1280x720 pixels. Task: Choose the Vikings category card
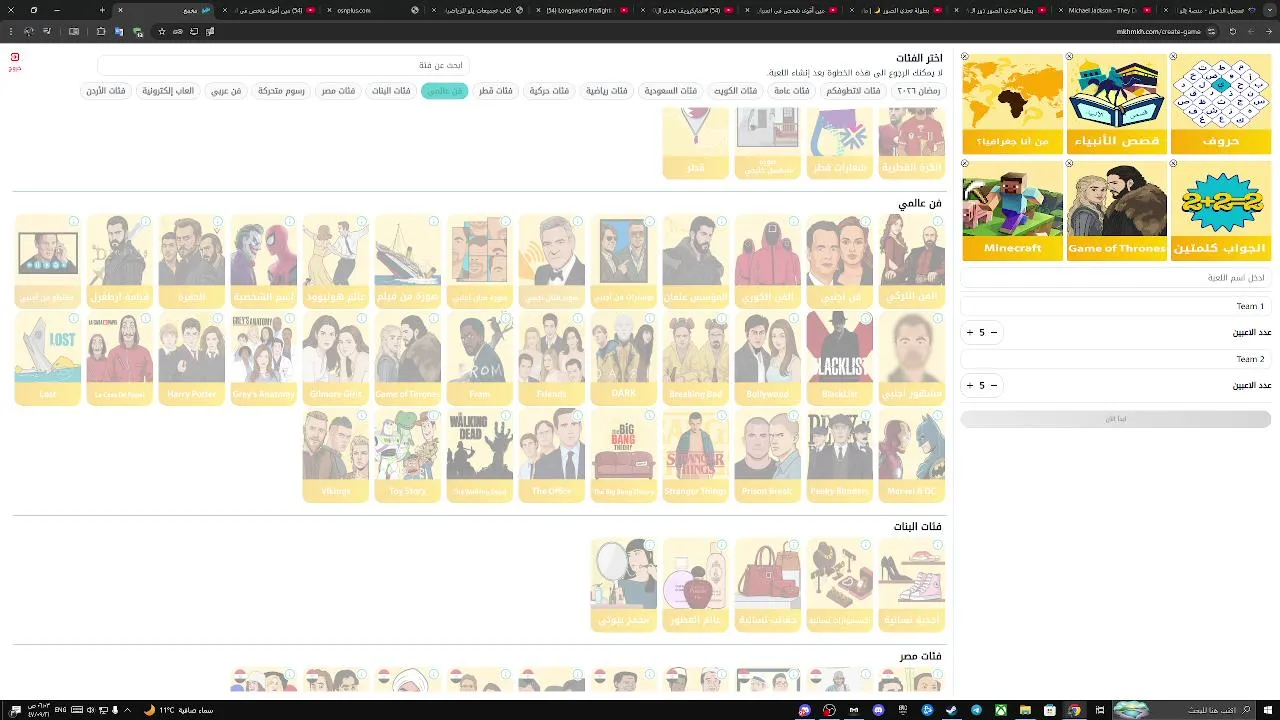335,455
